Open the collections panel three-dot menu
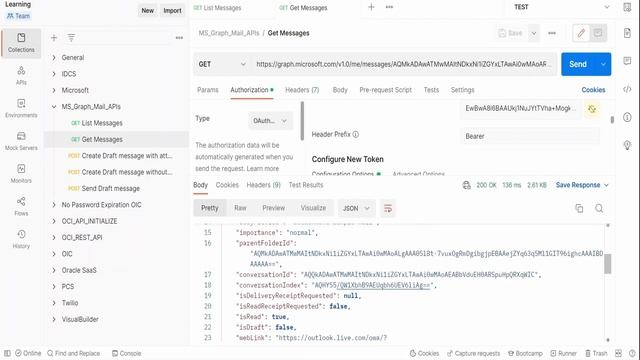The width and height of the screenshot is (640, 360). pos(179,38)
